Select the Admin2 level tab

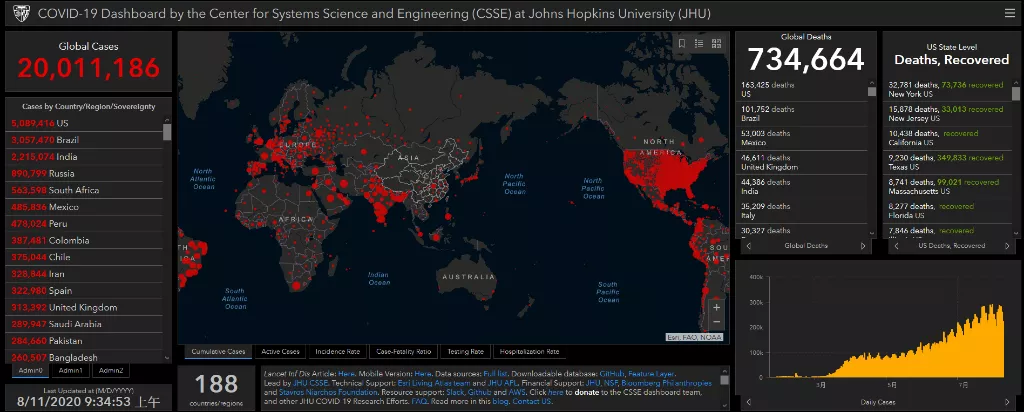110,371
